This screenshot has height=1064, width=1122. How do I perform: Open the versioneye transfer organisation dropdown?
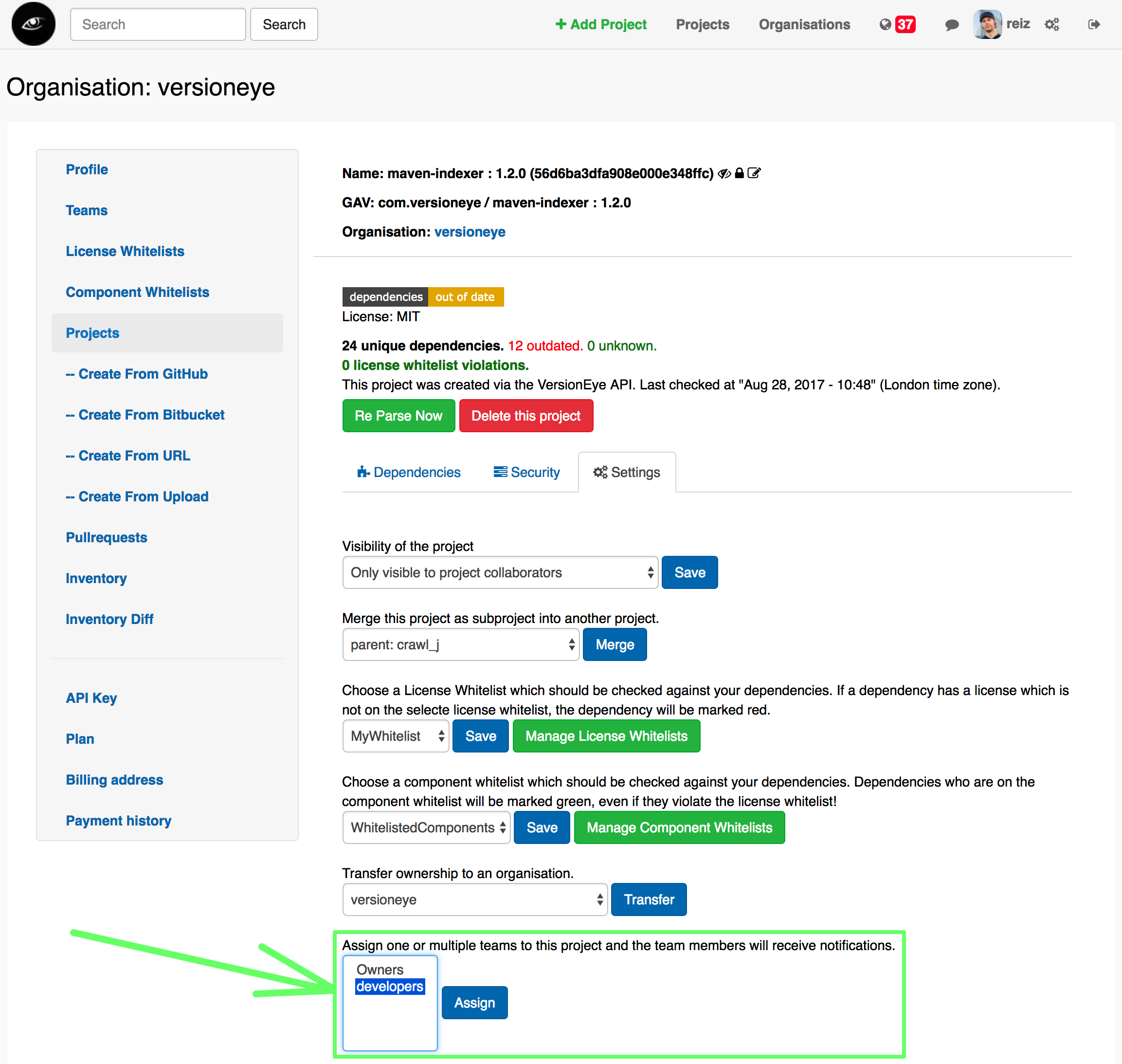pyautogui.click(x=475, y=899)
